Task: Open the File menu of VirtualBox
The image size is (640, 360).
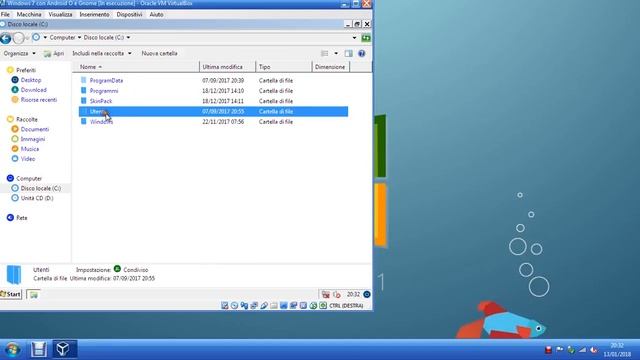Action: (x=5, y=14)
